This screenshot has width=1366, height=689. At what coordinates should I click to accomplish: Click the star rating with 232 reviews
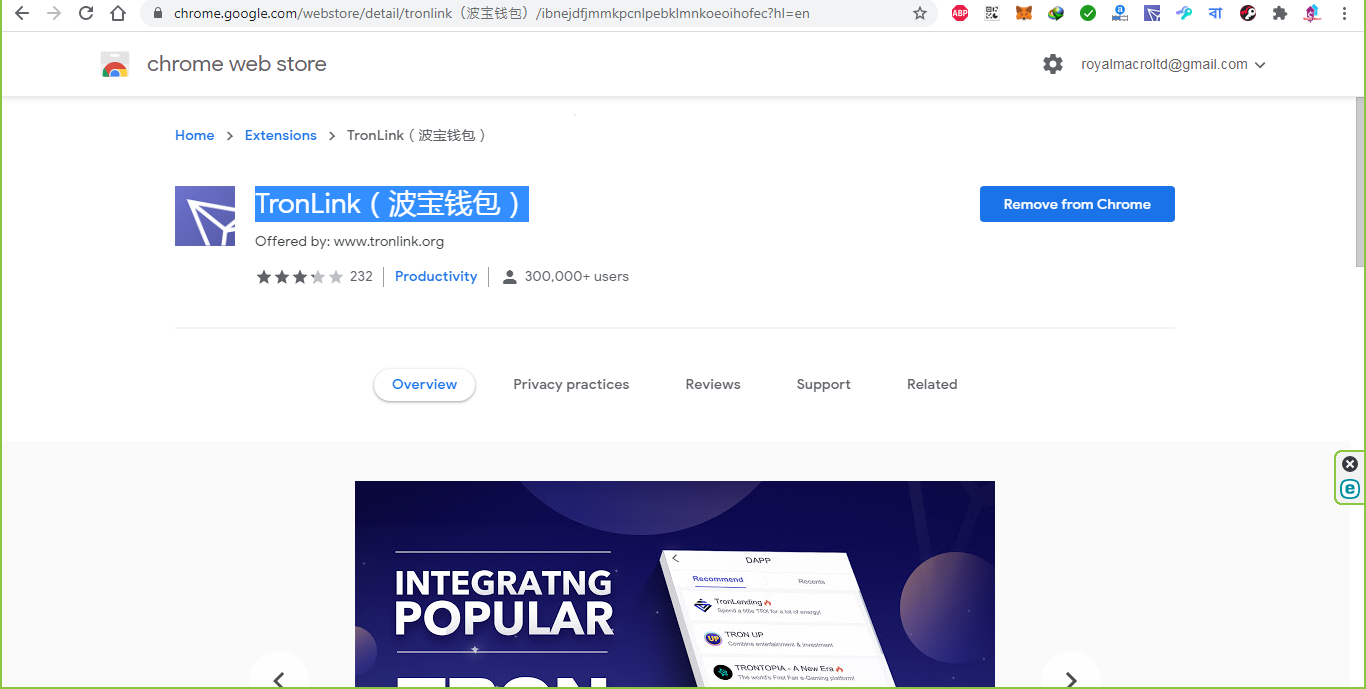tap(314, 276)
